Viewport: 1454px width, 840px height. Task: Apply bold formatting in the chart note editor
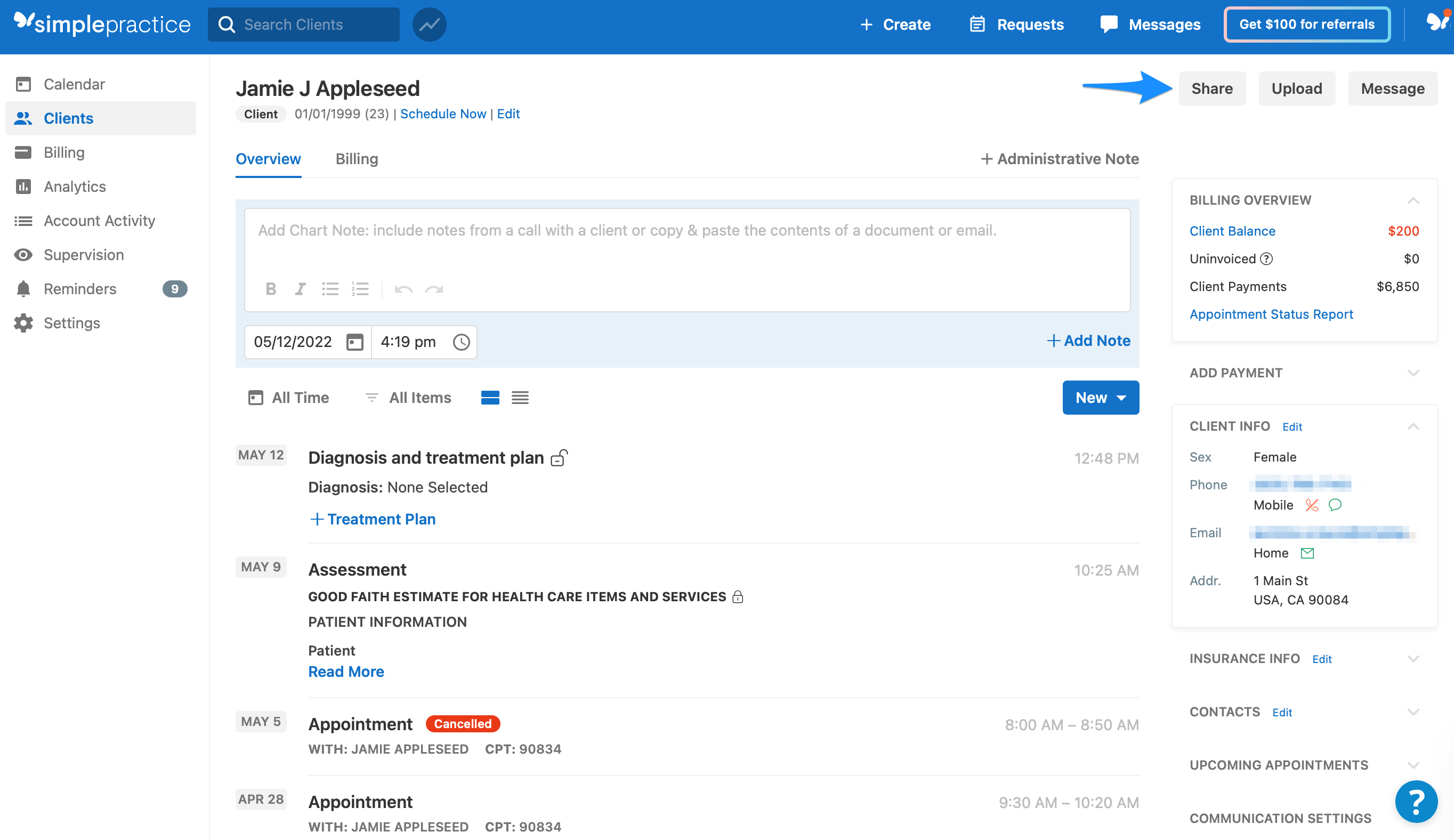coord(271,289)
